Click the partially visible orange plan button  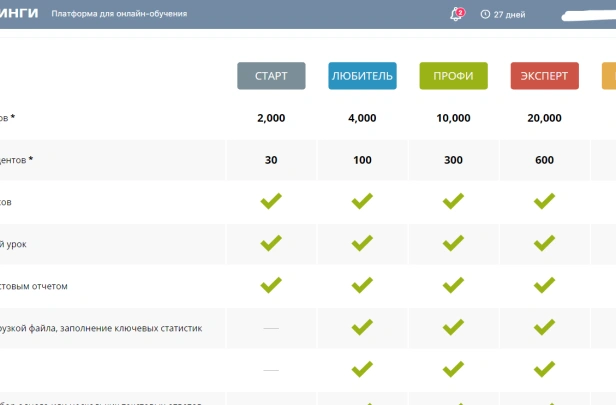[x=608, y=76]
